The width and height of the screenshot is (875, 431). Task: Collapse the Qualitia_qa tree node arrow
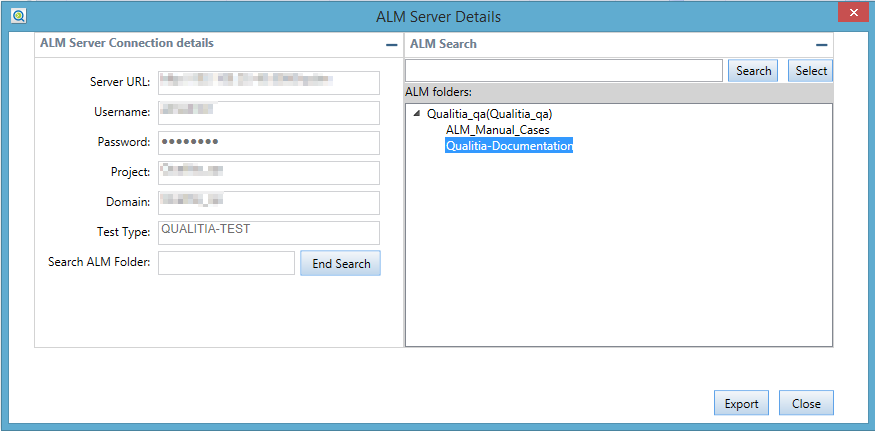click(417, 114)
